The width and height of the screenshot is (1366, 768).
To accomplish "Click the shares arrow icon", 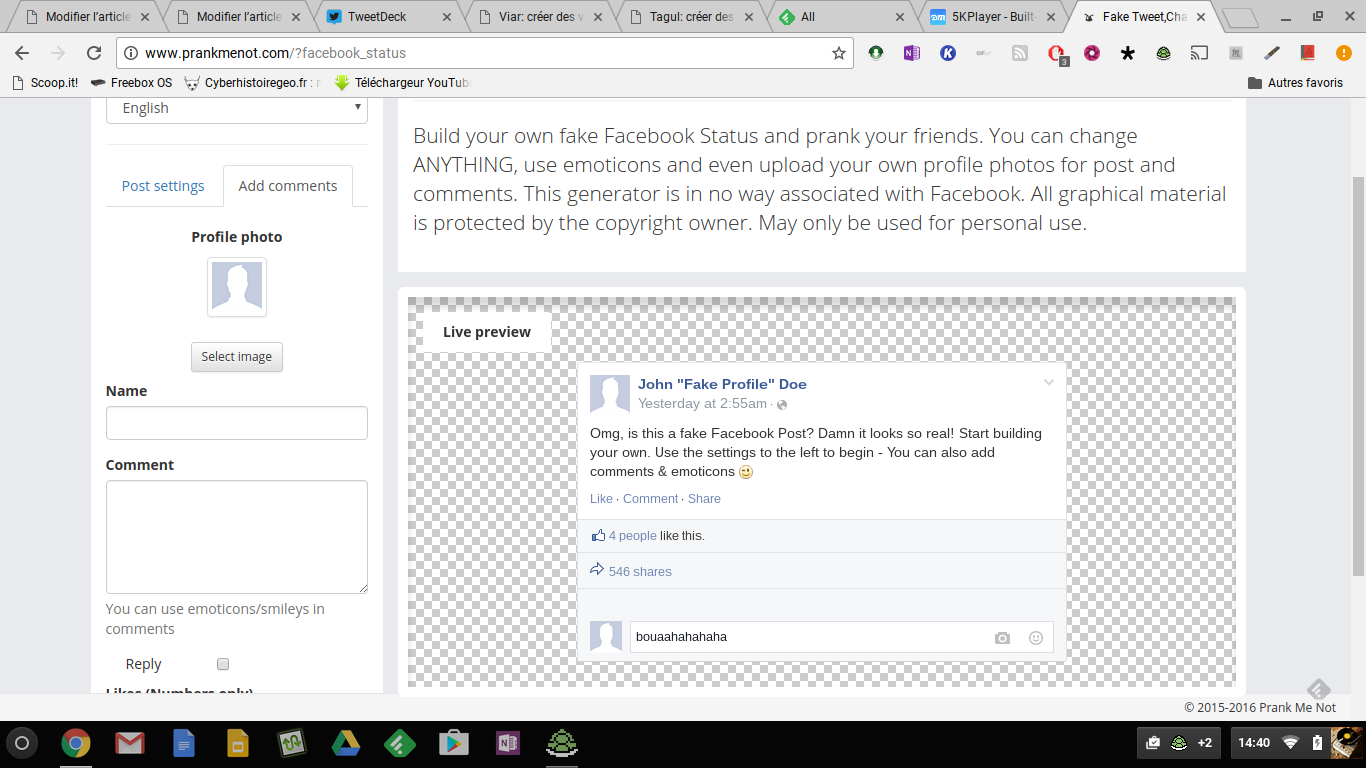I will [597, 570].
